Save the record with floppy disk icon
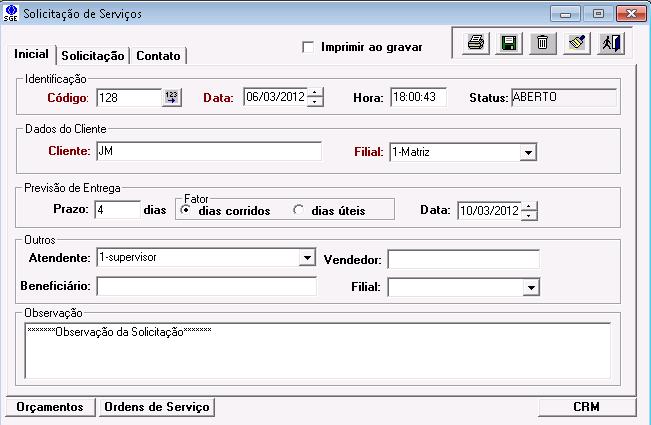Viewport: 651px width, 425px height. [509, 43]
